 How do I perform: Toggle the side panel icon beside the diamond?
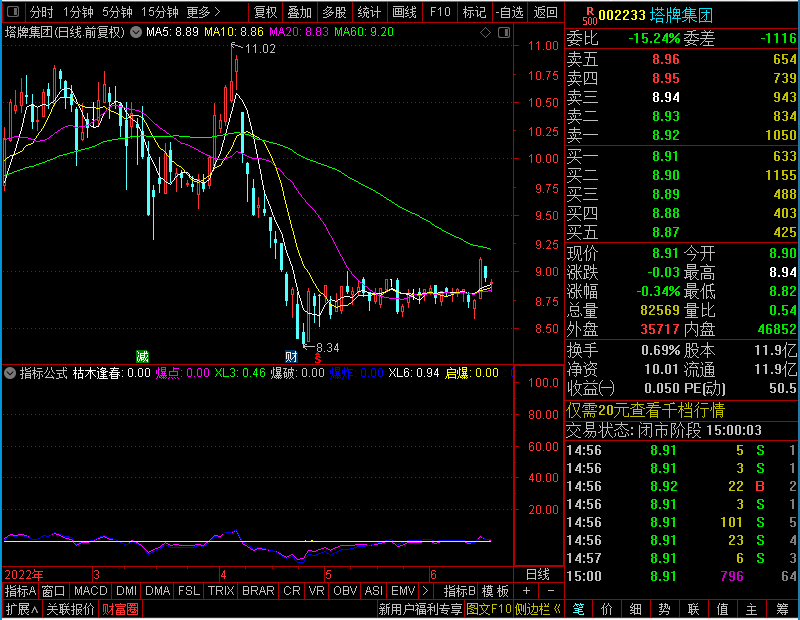coord(504,33)
